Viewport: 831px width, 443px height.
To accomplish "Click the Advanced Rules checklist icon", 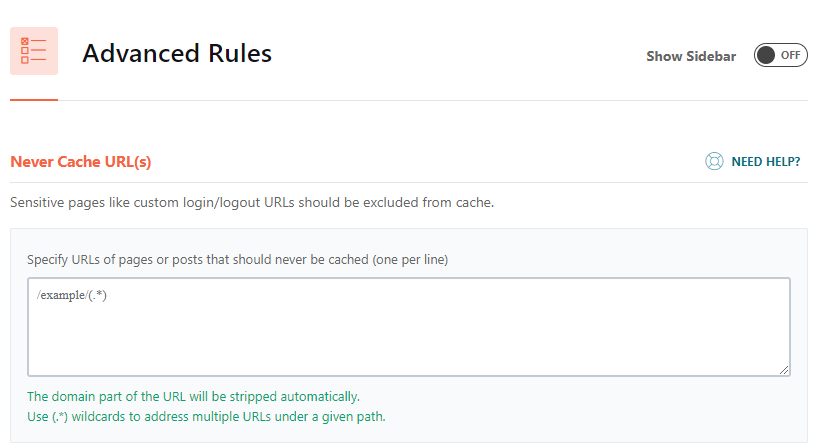I will (33, 51).
